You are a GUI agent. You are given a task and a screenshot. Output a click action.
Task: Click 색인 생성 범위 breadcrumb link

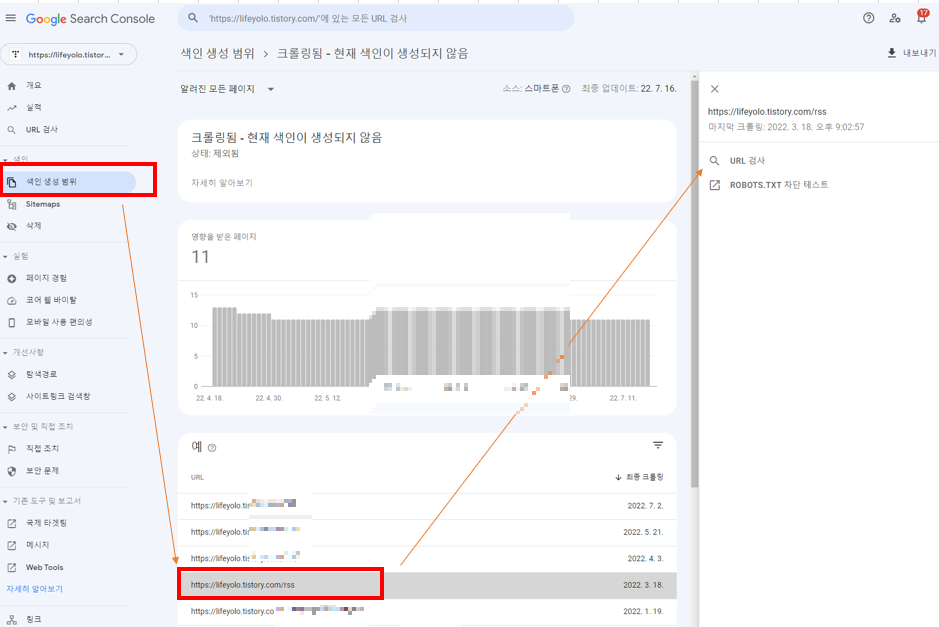click(x=217, y=53)
